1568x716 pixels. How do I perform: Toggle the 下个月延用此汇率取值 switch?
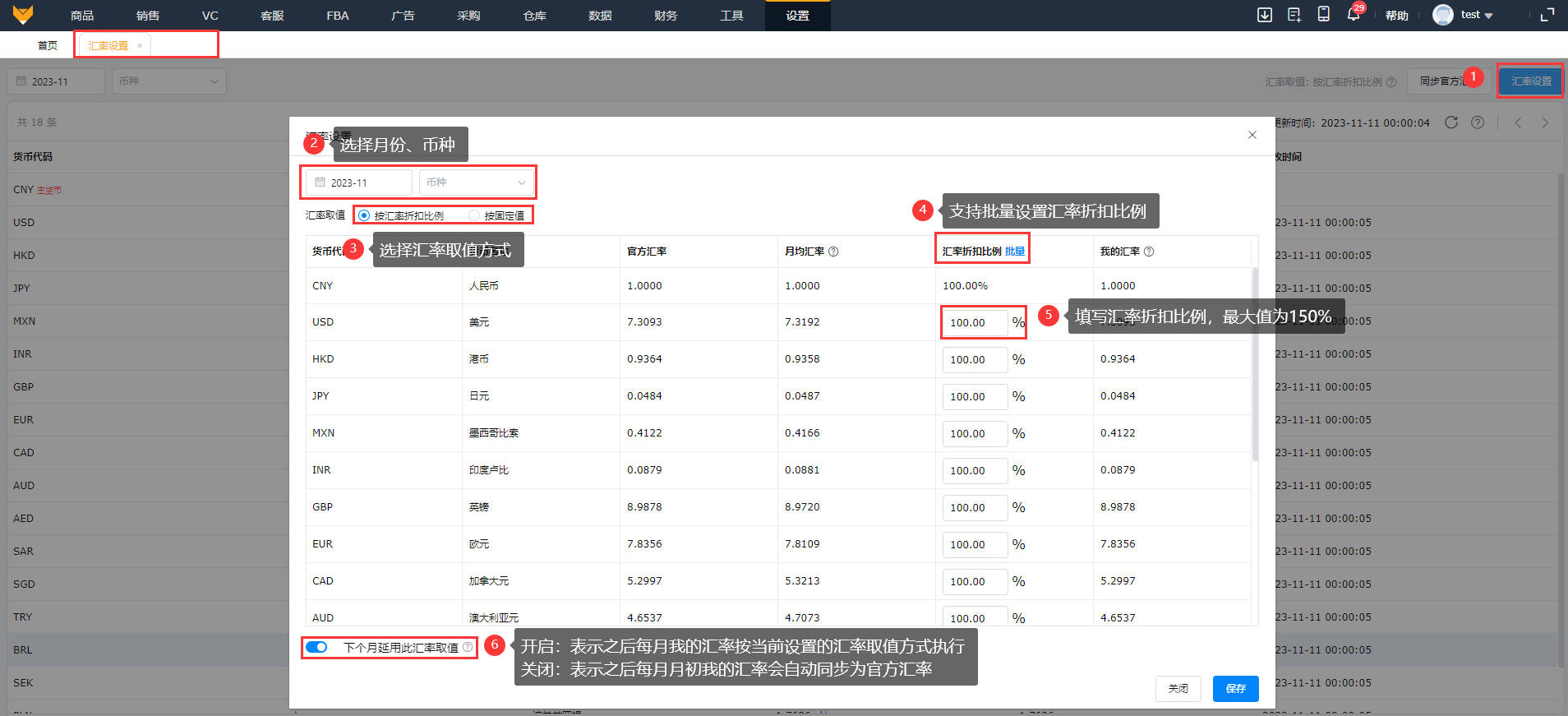(316, 648)
